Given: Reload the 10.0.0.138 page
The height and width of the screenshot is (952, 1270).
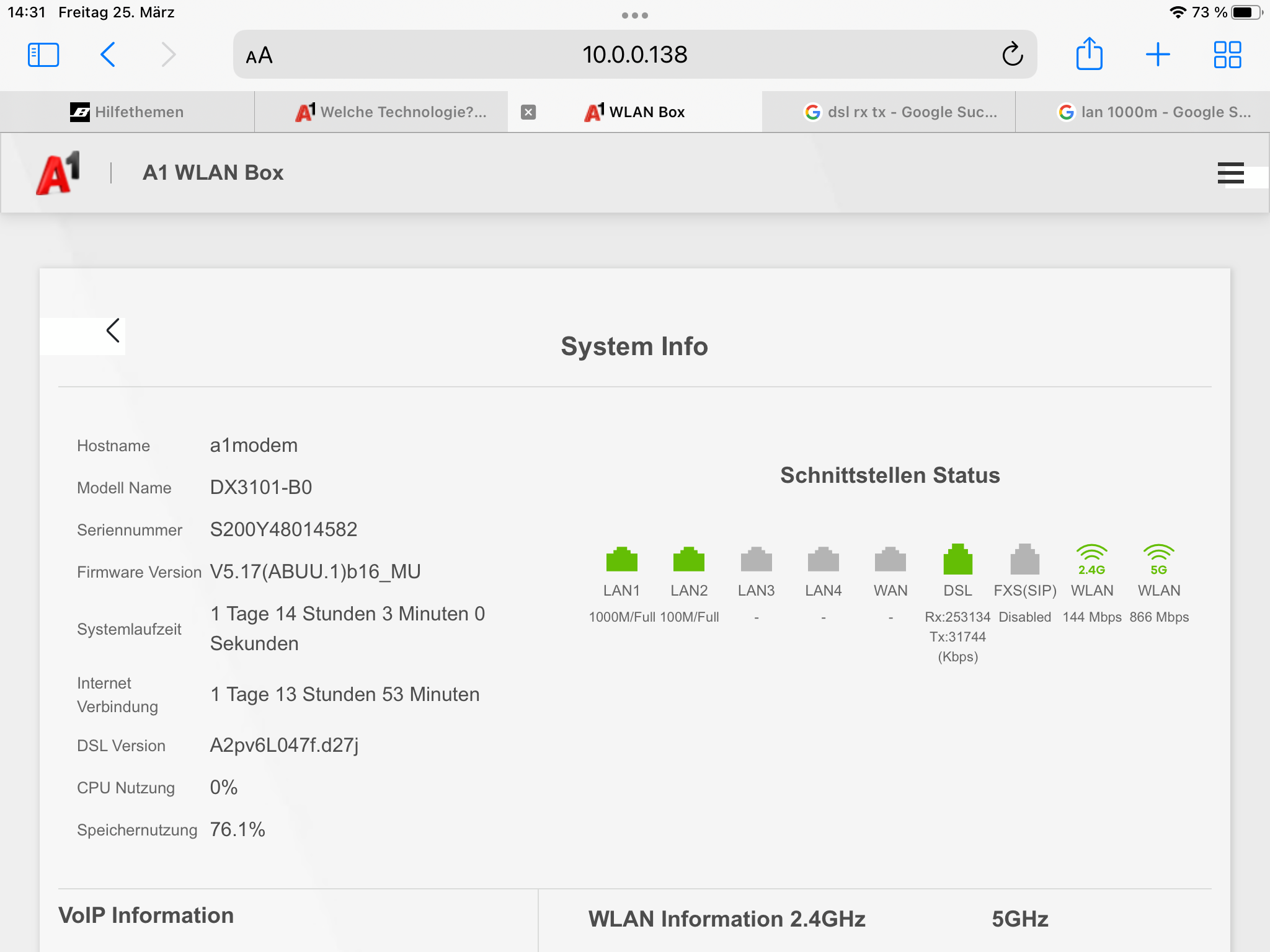Looking at the screenshot, I should coord(1012,55).
